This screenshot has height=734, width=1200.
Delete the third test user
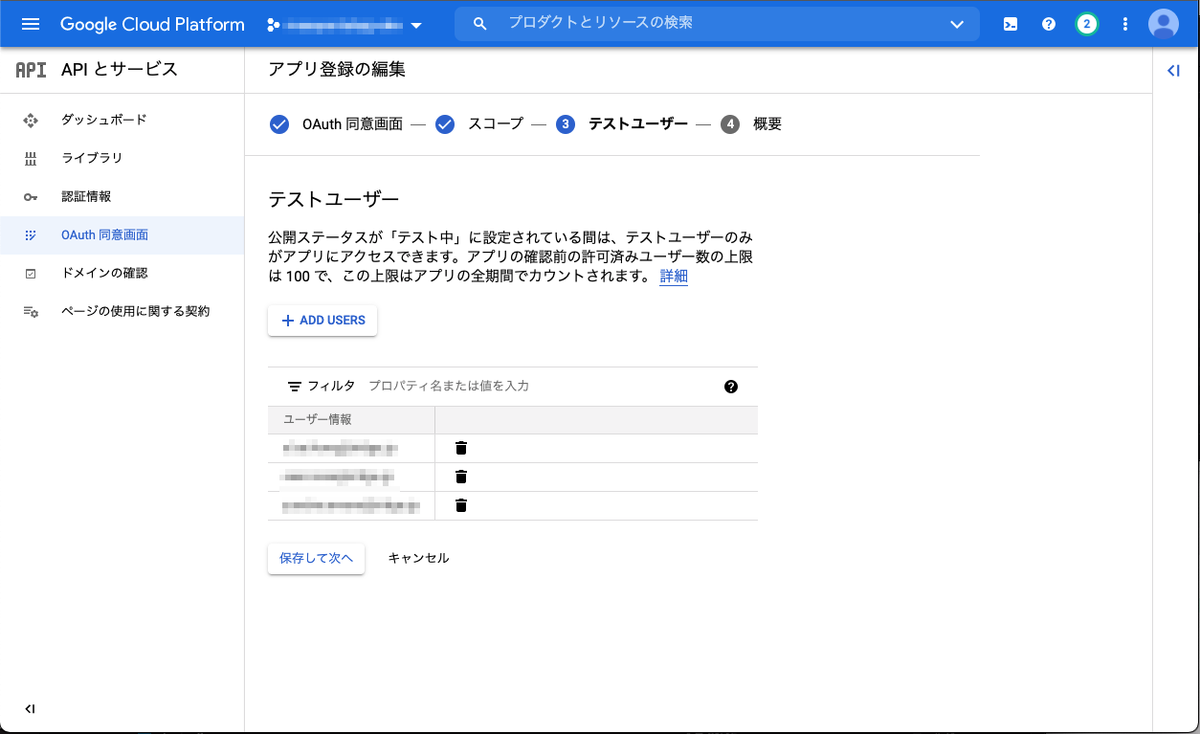click(461, 505)
